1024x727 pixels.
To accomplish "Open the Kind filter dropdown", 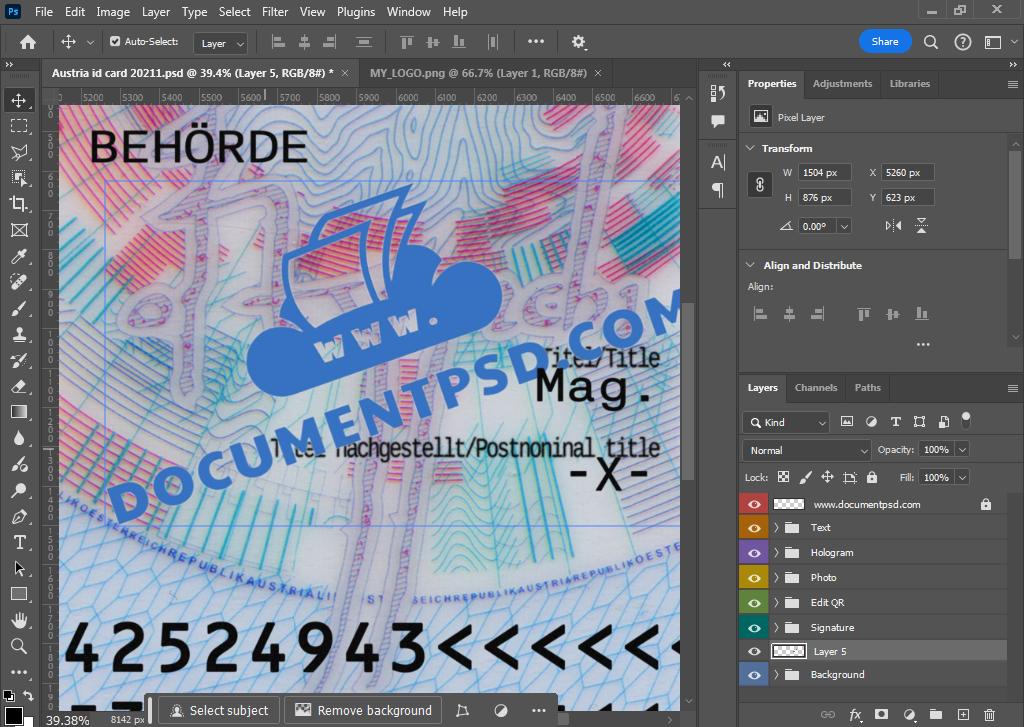I will [x=786, y=423].
